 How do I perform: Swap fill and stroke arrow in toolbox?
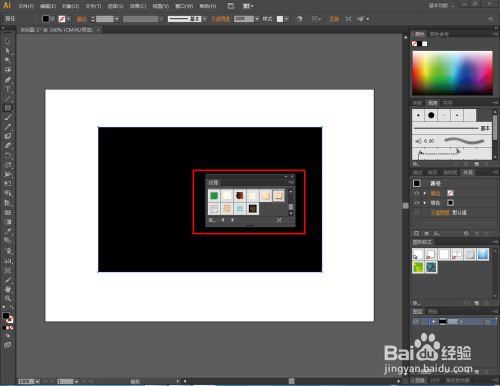12,307
